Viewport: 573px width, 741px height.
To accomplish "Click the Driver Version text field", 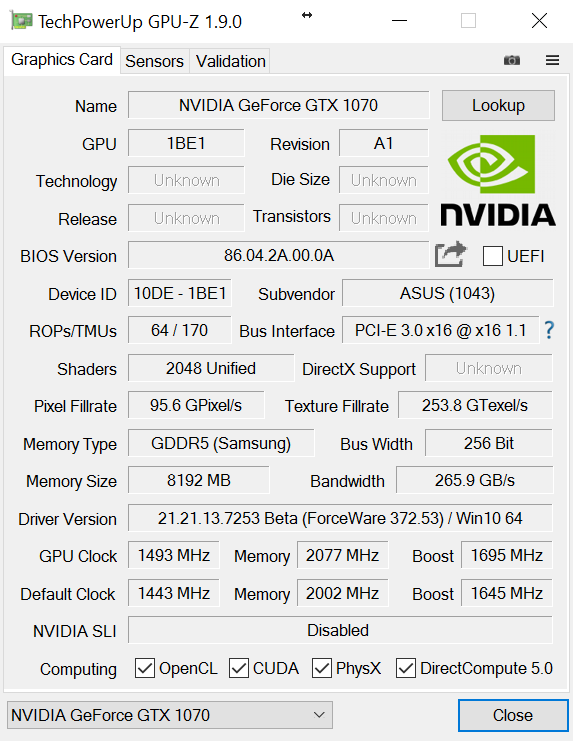I will [x=340, y=518].
